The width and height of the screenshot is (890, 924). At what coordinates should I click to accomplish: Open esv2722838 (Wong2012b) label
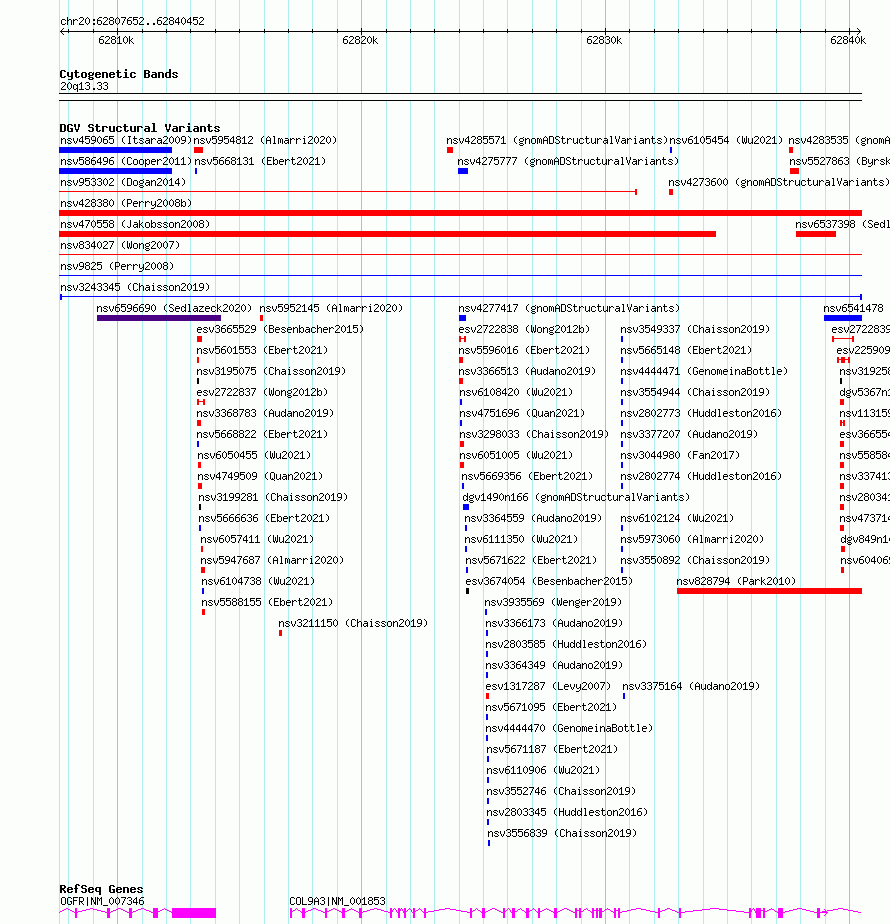pos(524,329)
